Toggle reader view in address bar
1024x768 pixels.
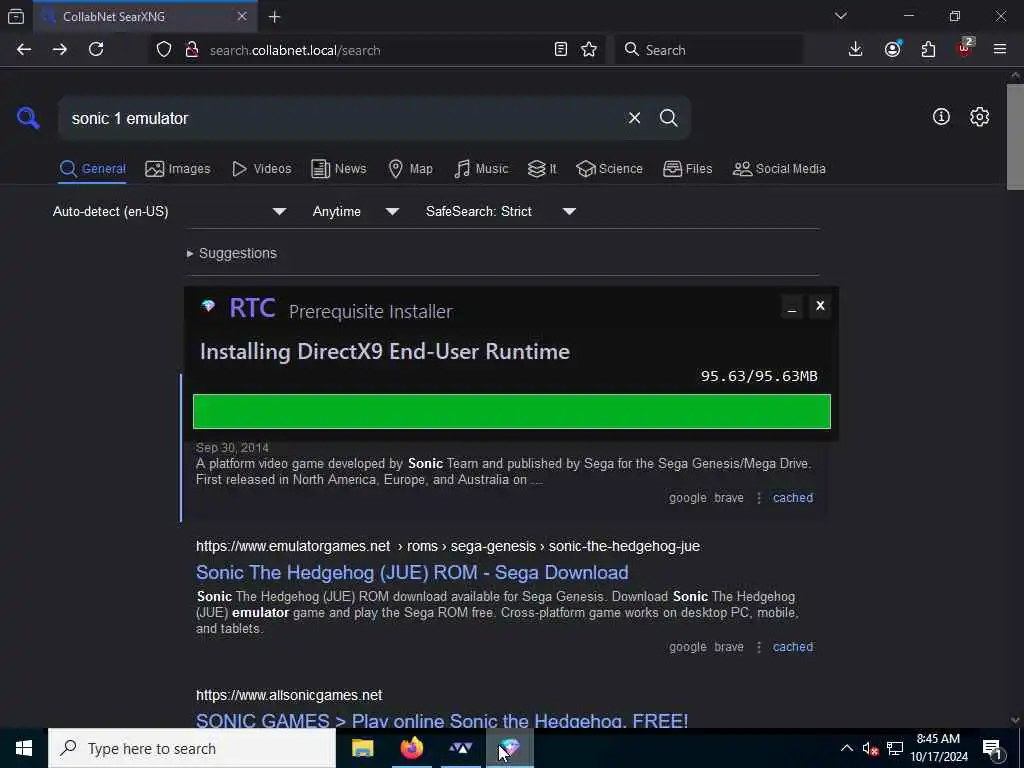tap(560, 50)
